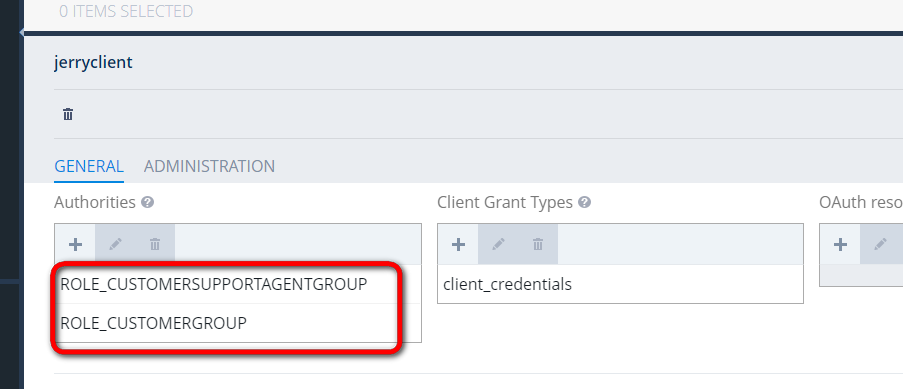903x389 pixels.
Task: Select the client_credentials grant type row
Action: tap(620, 284)
